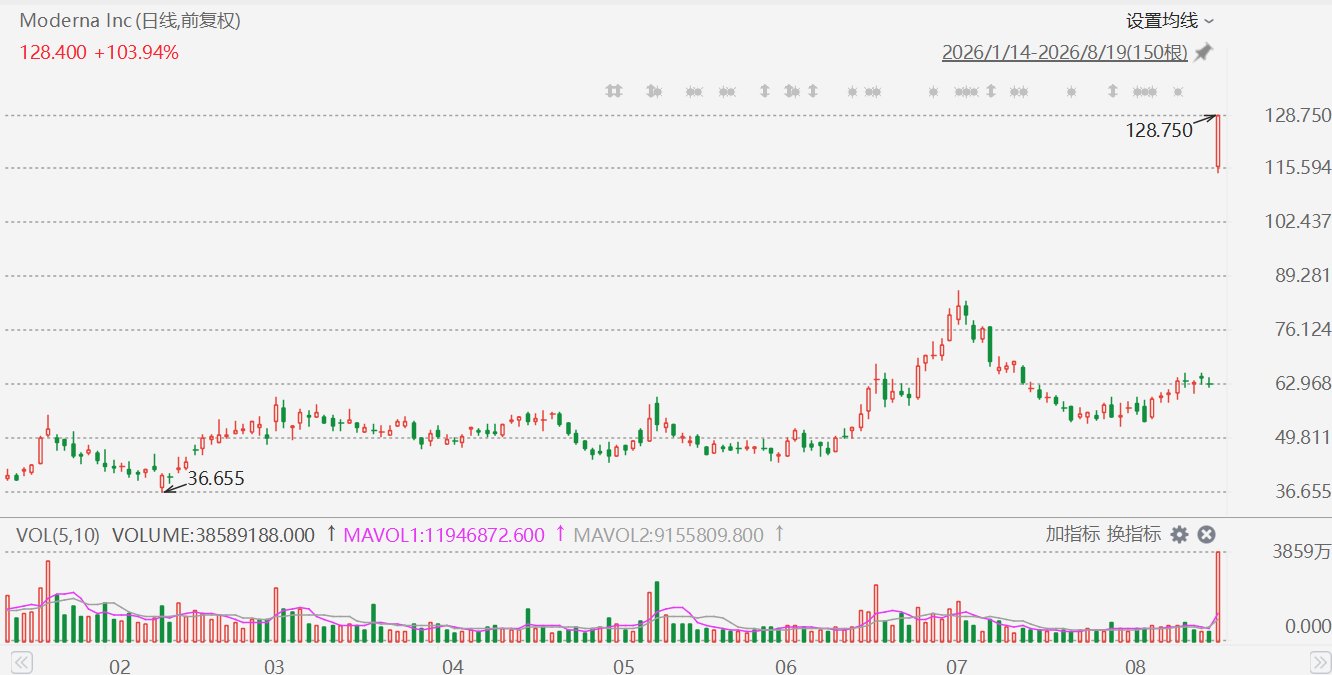
Task: Click the Moderna Inc (日线,前复权) chart title
Action: point(130,21)
